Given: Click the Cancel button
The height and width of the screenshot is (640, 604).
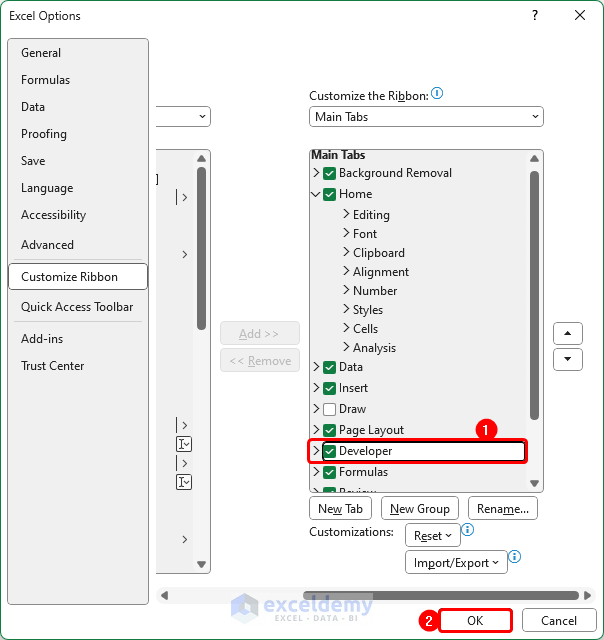Looking at the screenshot, I should pos(559,620).
